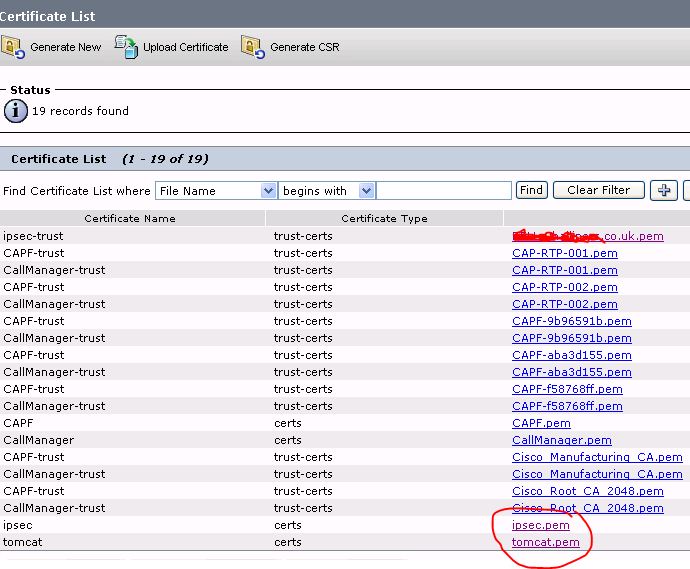Click the Generate New certificate icon

click(13, 47)
